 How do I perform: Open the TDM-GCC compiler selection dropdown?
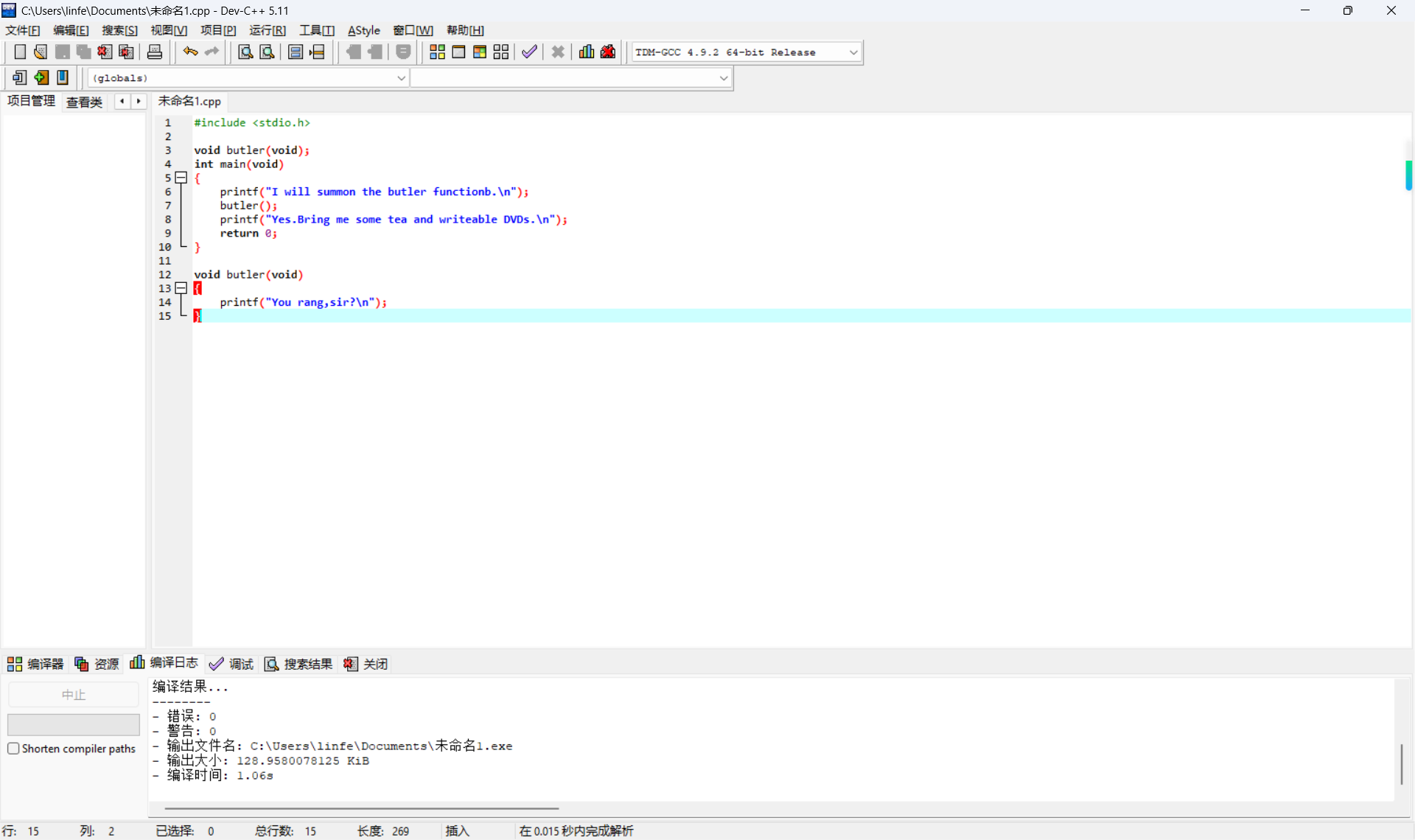(853, 52)
